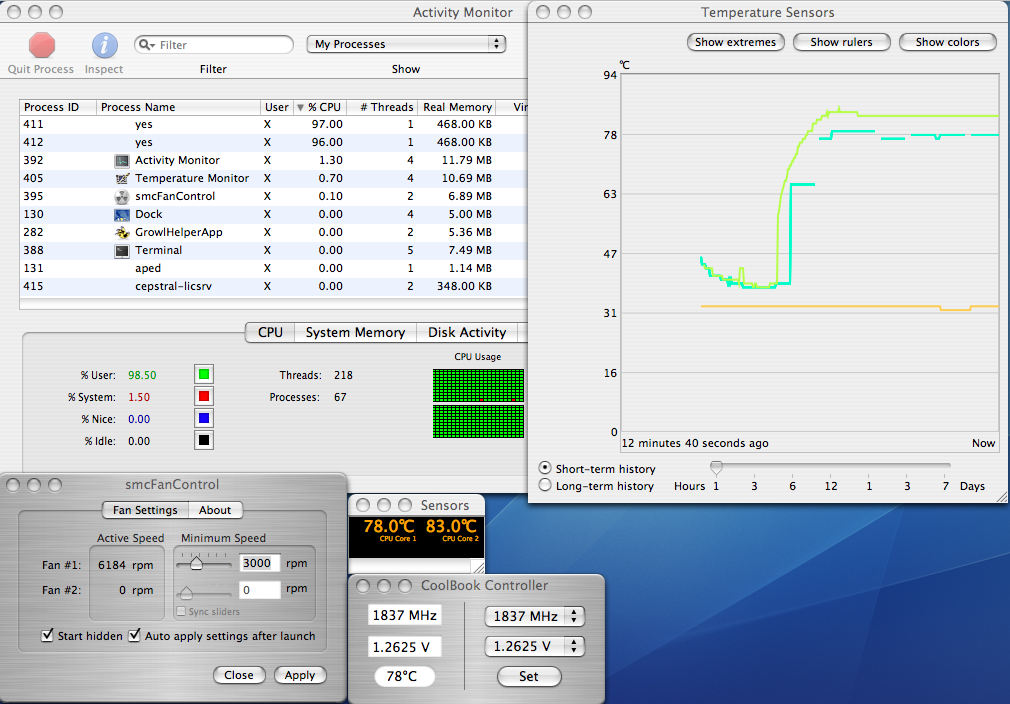Click the blue % Nice color swatch
This screenshot has height=704, width=1010.
204,418
